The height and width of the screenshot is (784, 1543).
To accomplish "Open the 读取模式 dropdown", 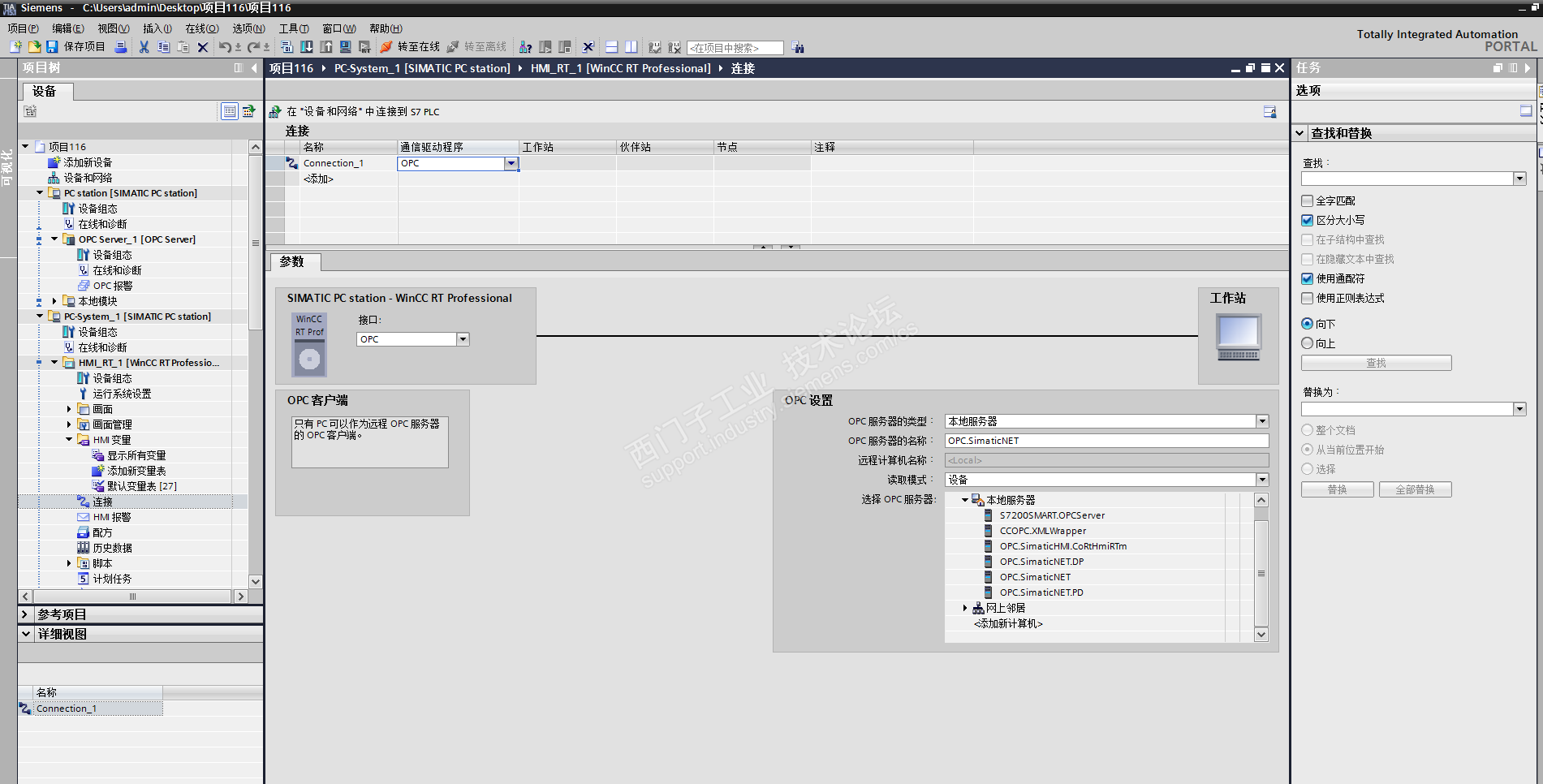I will coord(1262,480).
